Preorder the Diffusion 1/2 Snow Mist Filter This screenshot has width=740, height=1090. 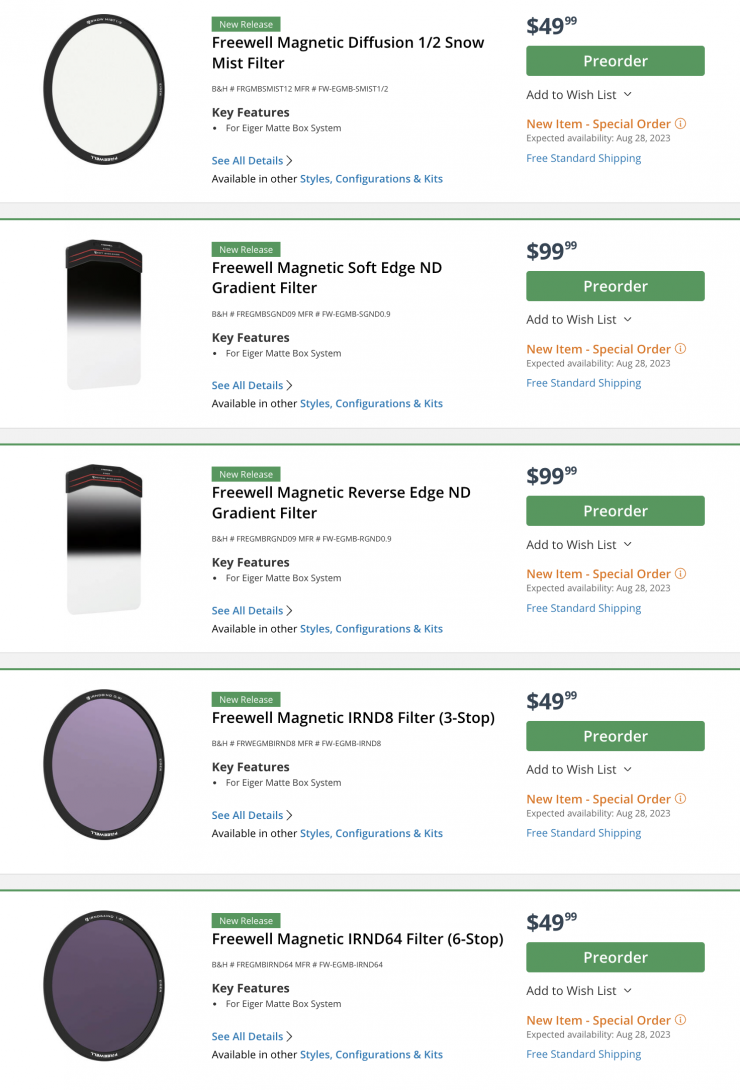click(x=615, y=61)
